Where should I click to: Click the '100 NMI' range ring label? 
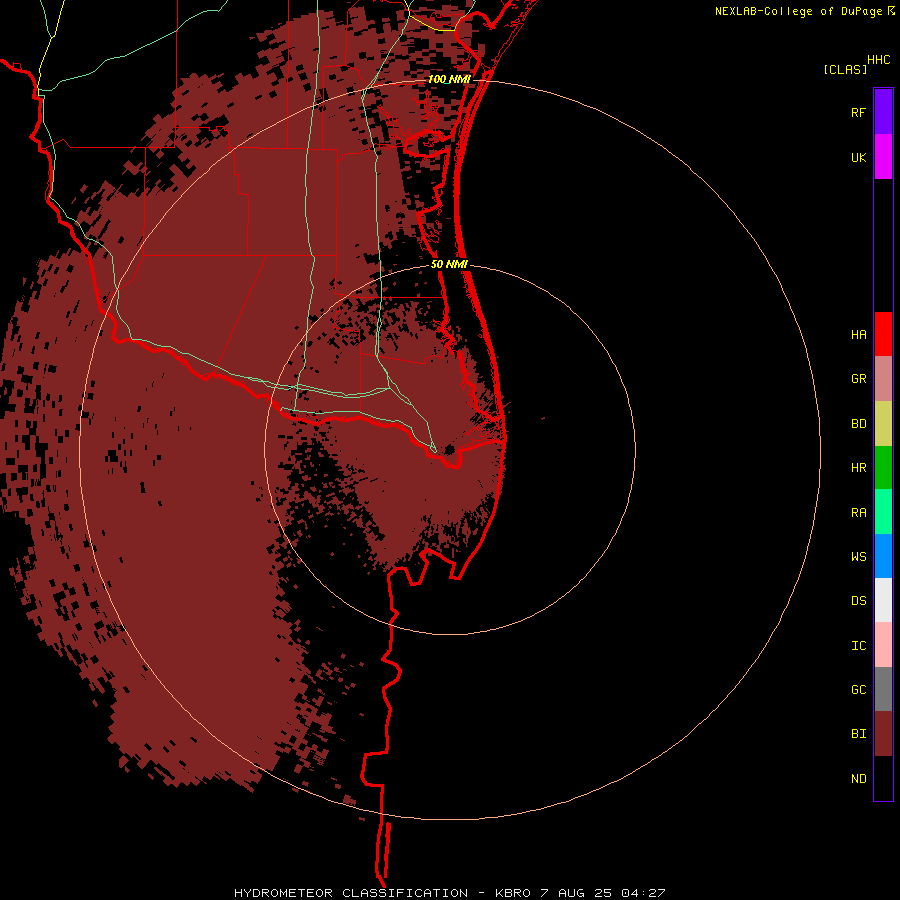[449, 79]
